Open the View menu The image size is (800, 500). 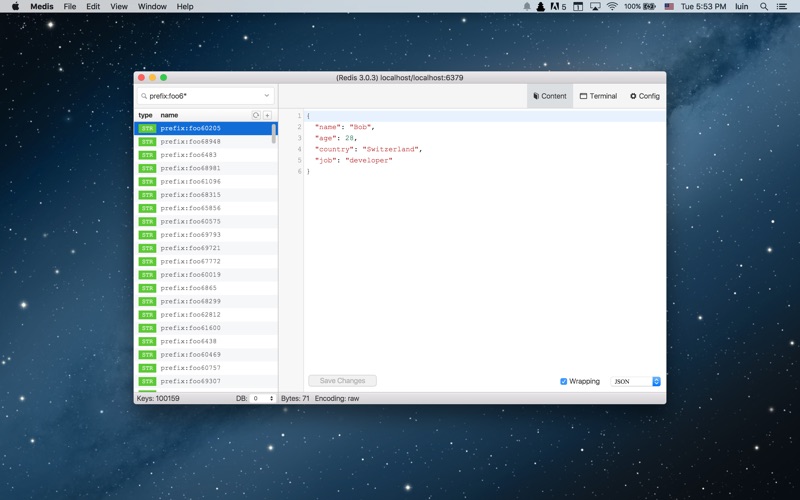[119, 7]
